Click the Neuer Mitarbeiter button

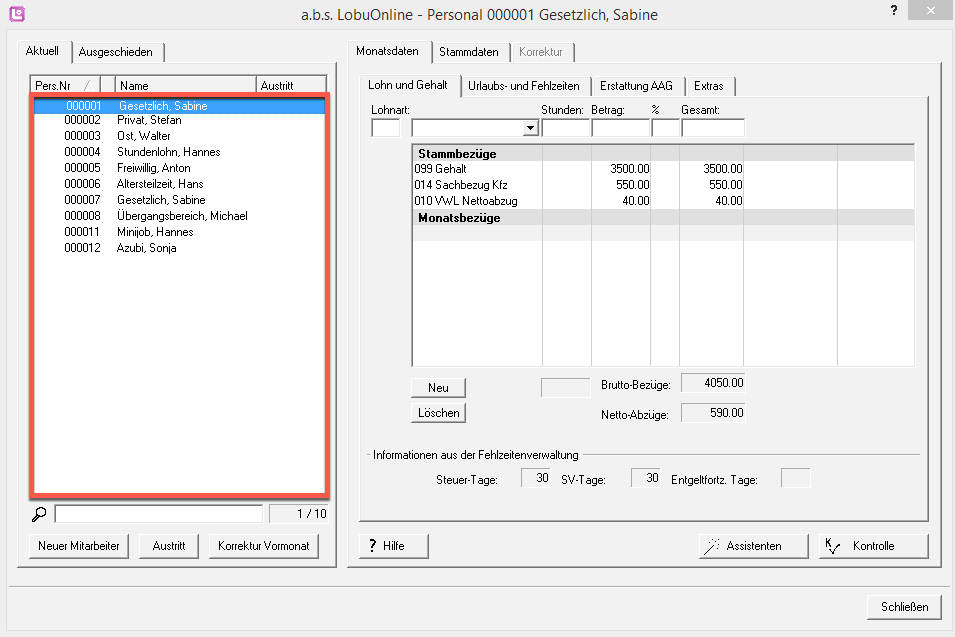click(x=79, y=546)
